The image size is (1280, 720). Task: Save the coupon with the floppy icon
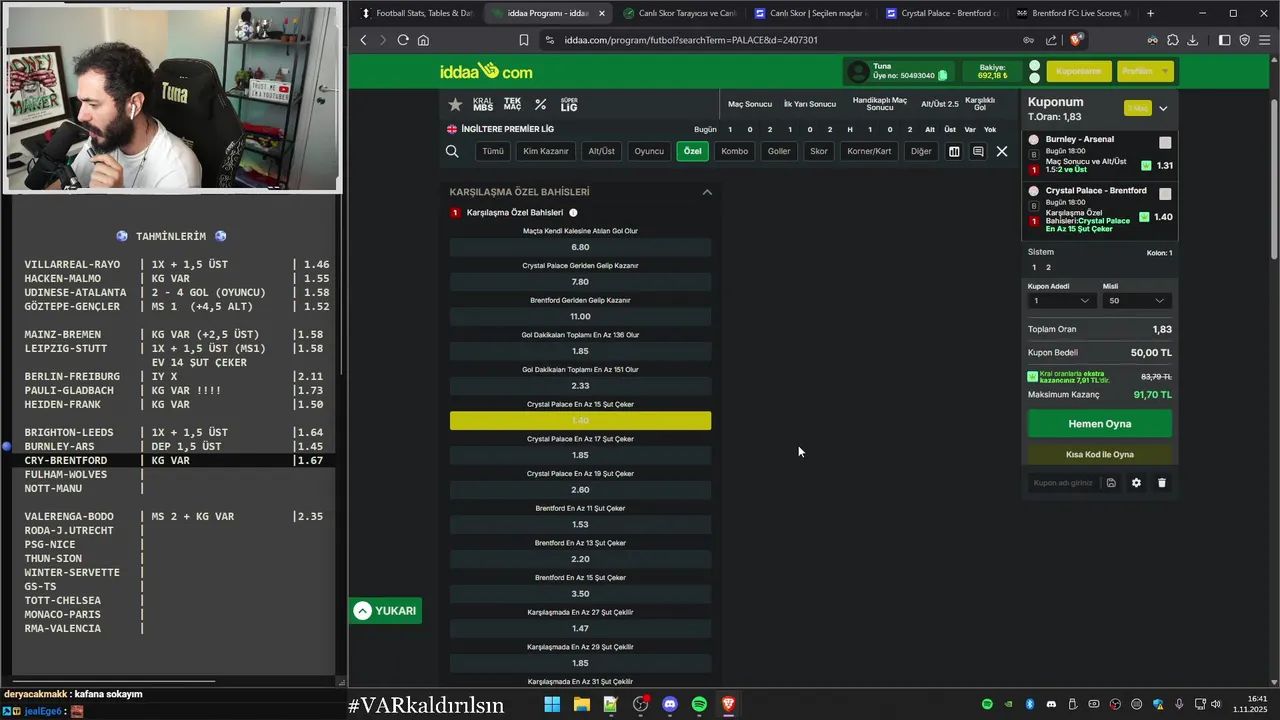tap(1111, 483)
